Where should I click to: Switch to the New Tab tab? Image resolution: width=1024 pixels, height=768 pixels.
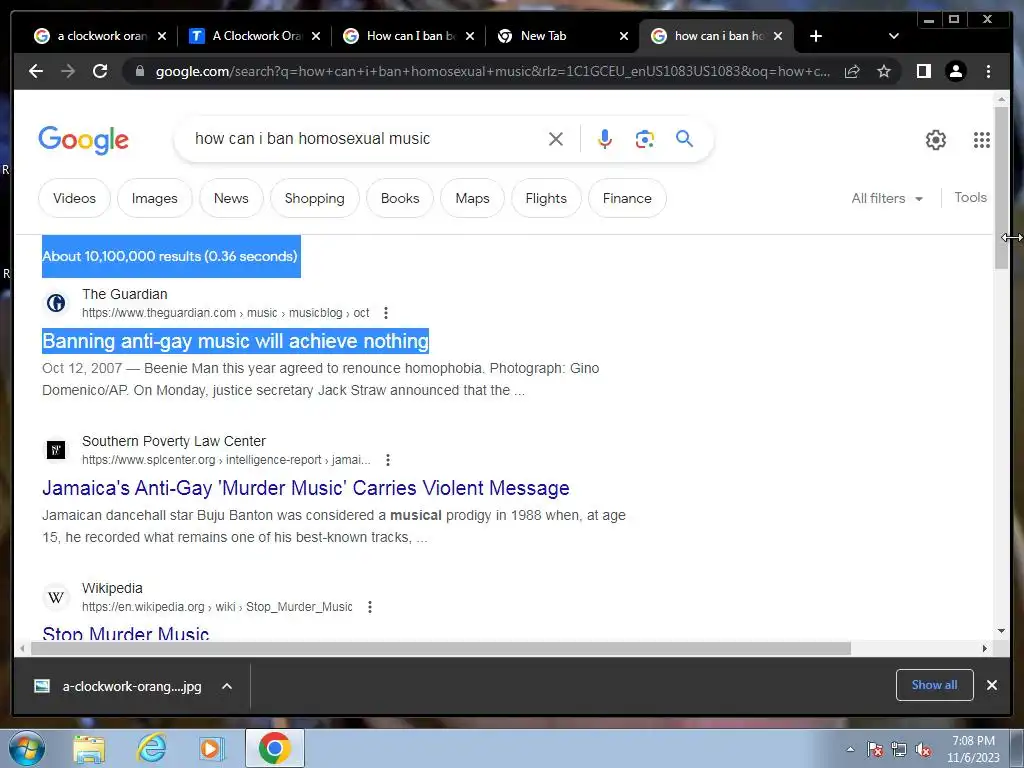(x=555, y=36)
